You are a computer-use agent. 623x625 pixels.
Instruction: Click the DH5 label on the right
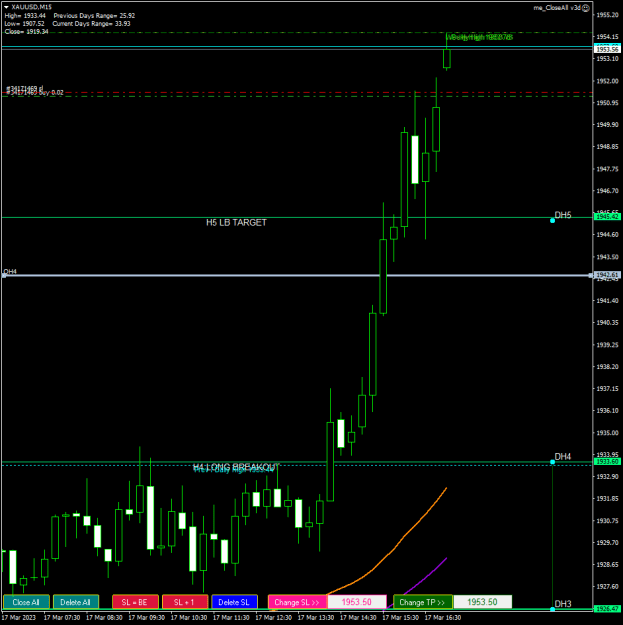(x=563, y=215)
